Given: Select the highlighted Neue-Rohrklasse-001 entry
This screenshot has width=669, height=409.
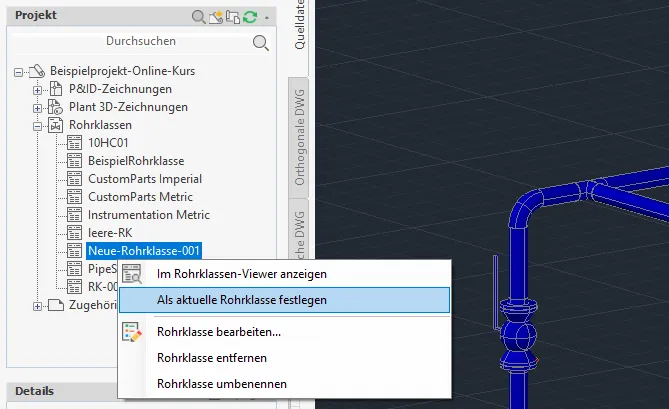Looking at the screenshot, I should (144, 251).
